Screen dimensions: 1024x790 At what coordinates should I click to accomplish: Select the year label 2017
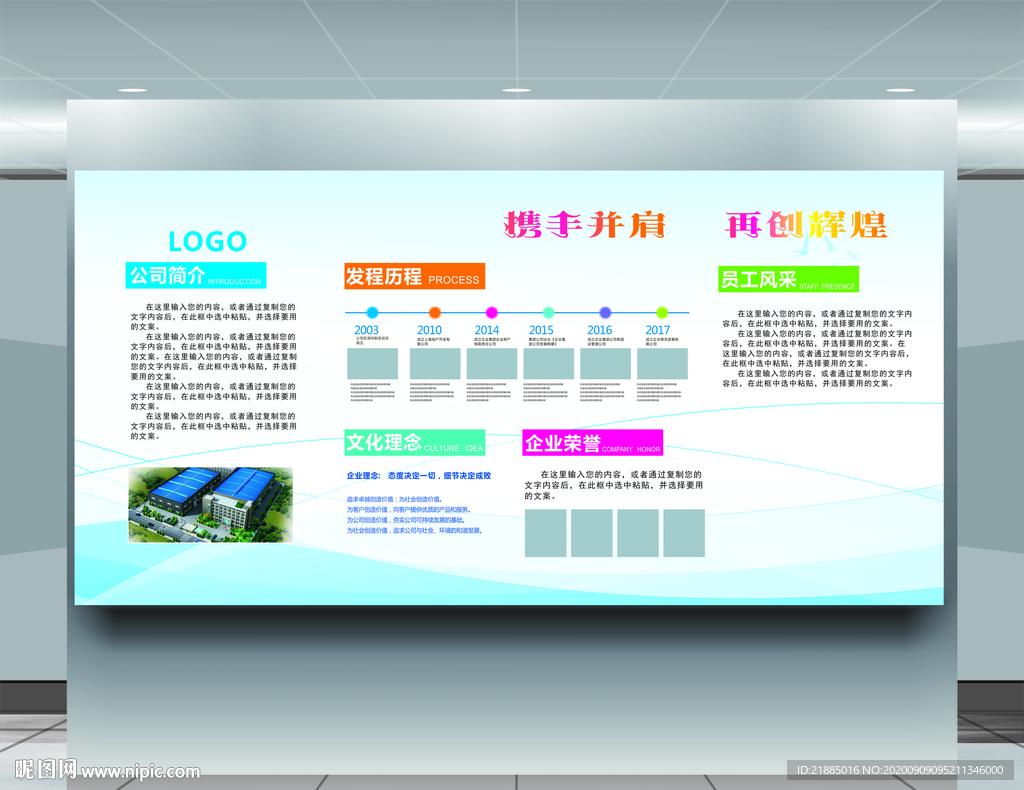658,330
